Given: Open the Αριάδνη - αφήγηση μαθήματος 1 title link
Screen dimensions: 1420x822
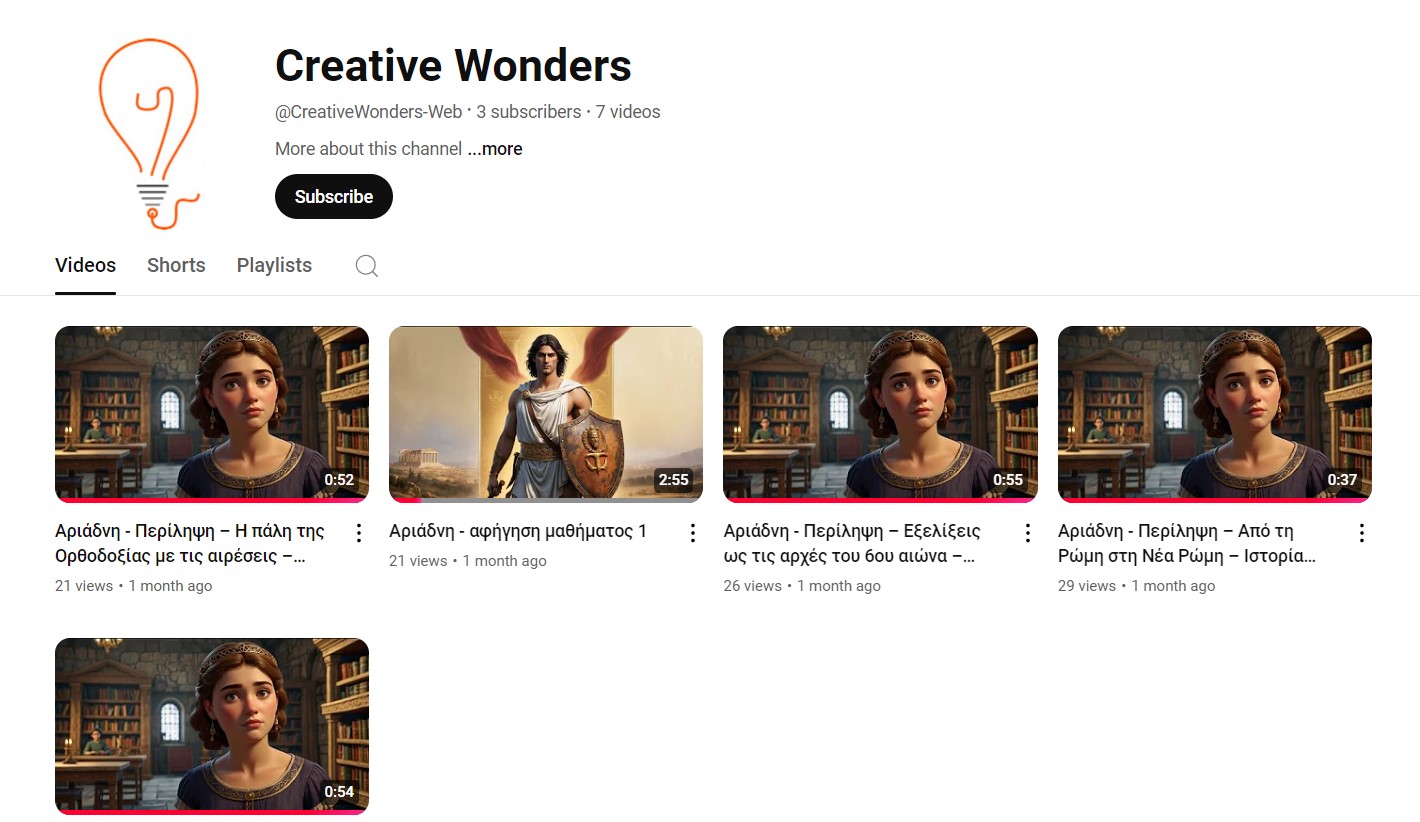Looking at the screenshot, I should pyautogui.click(x=517, y=531).
